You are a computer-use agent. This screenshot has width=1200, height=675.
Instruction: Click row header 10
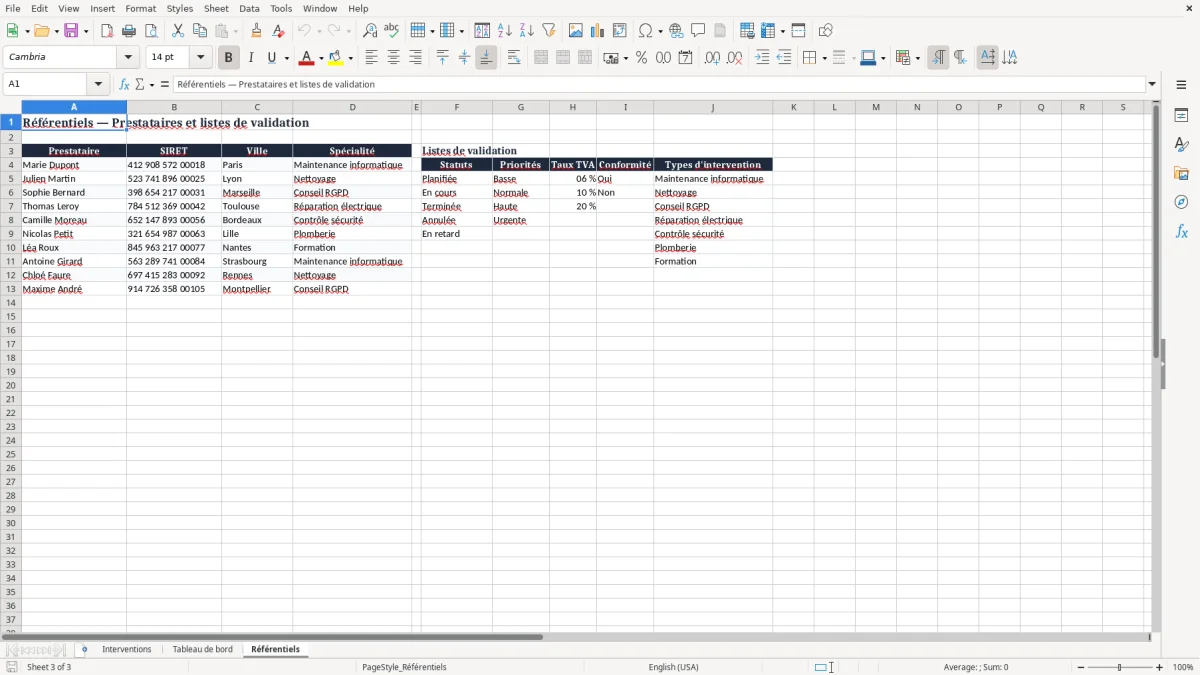11,248
